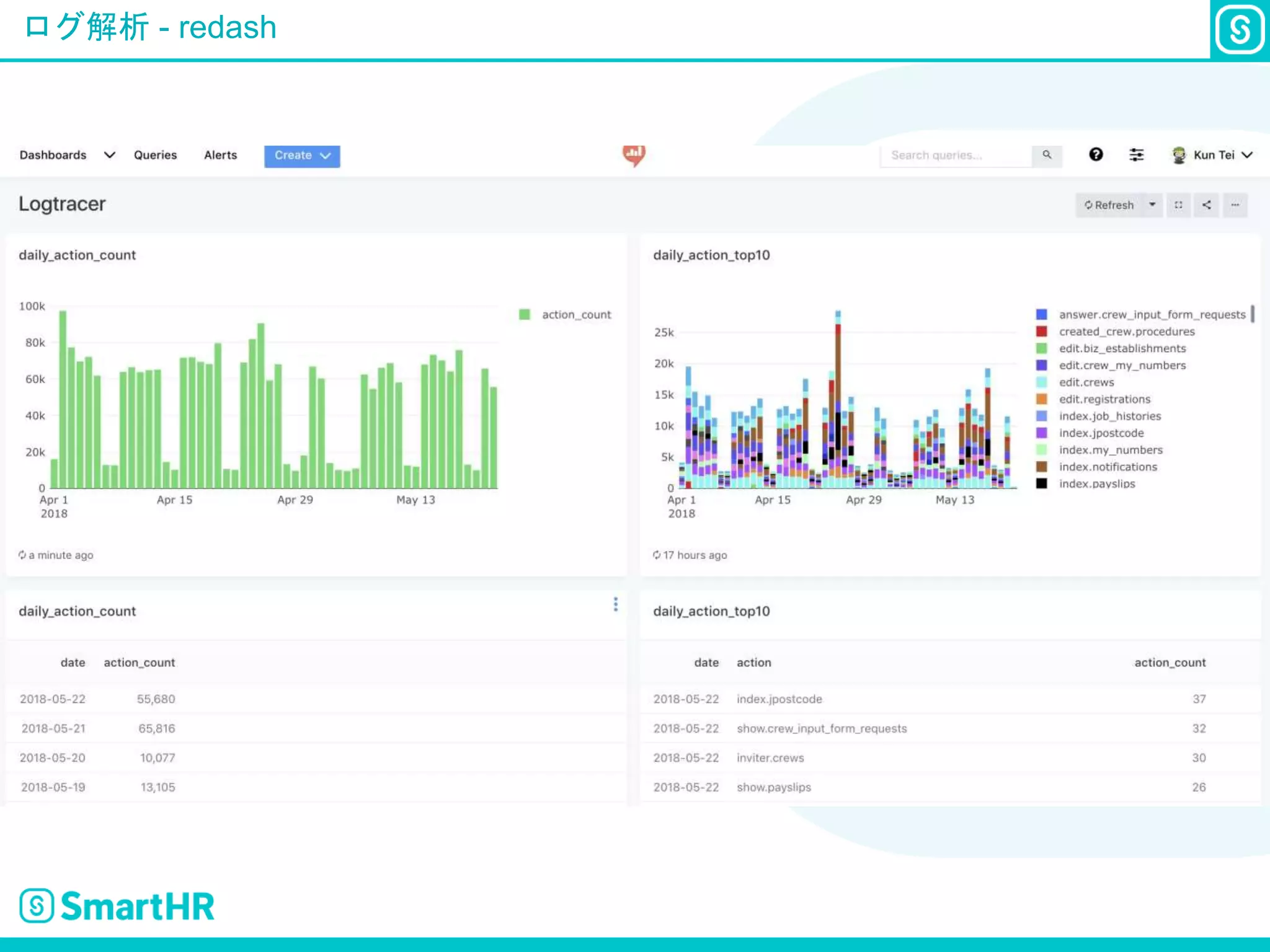The width and height of the screenshot is (1270, 952).
Task: Open refresh interval dropdown arrow
Action: pos(1152,205)
